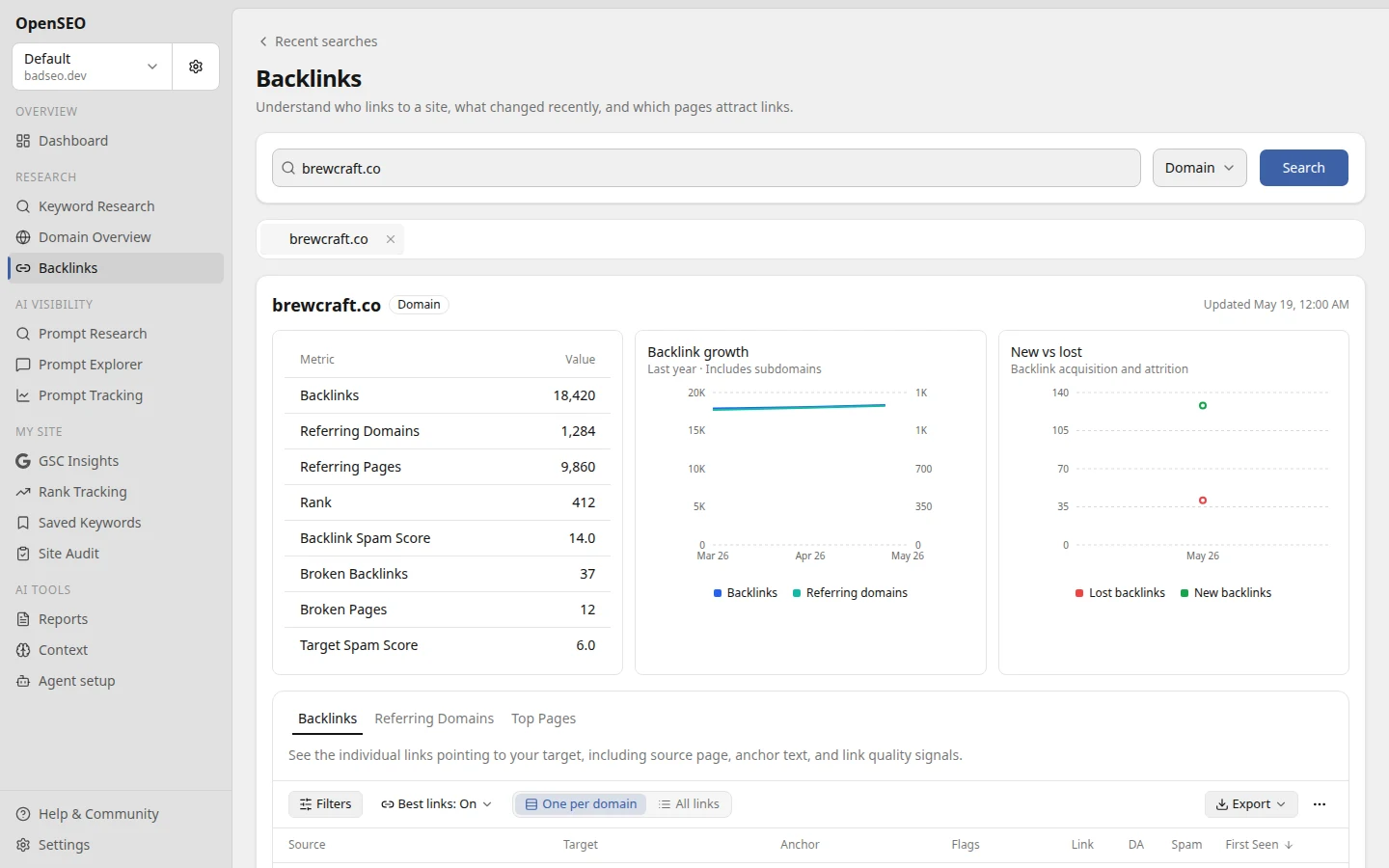Switch to the Referring Domains tab
The height and width of the screenshot is (868, 1389).
[x=434, y=719]
